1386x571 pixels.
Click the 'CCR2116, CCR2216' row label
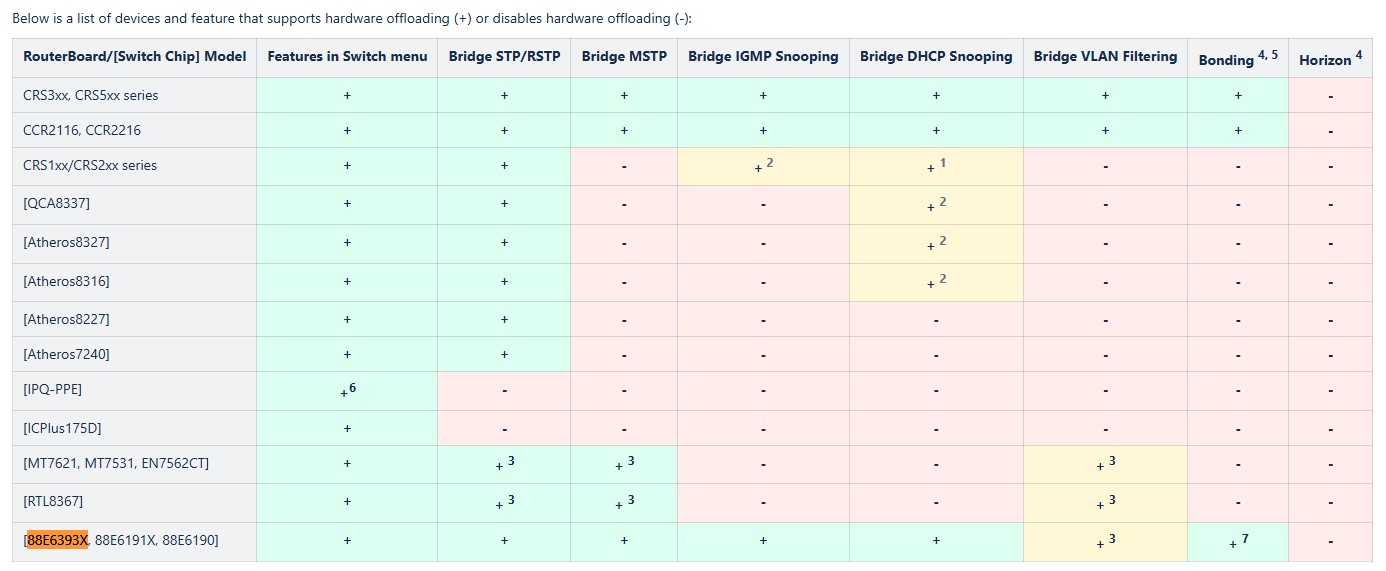pos(82,131)
